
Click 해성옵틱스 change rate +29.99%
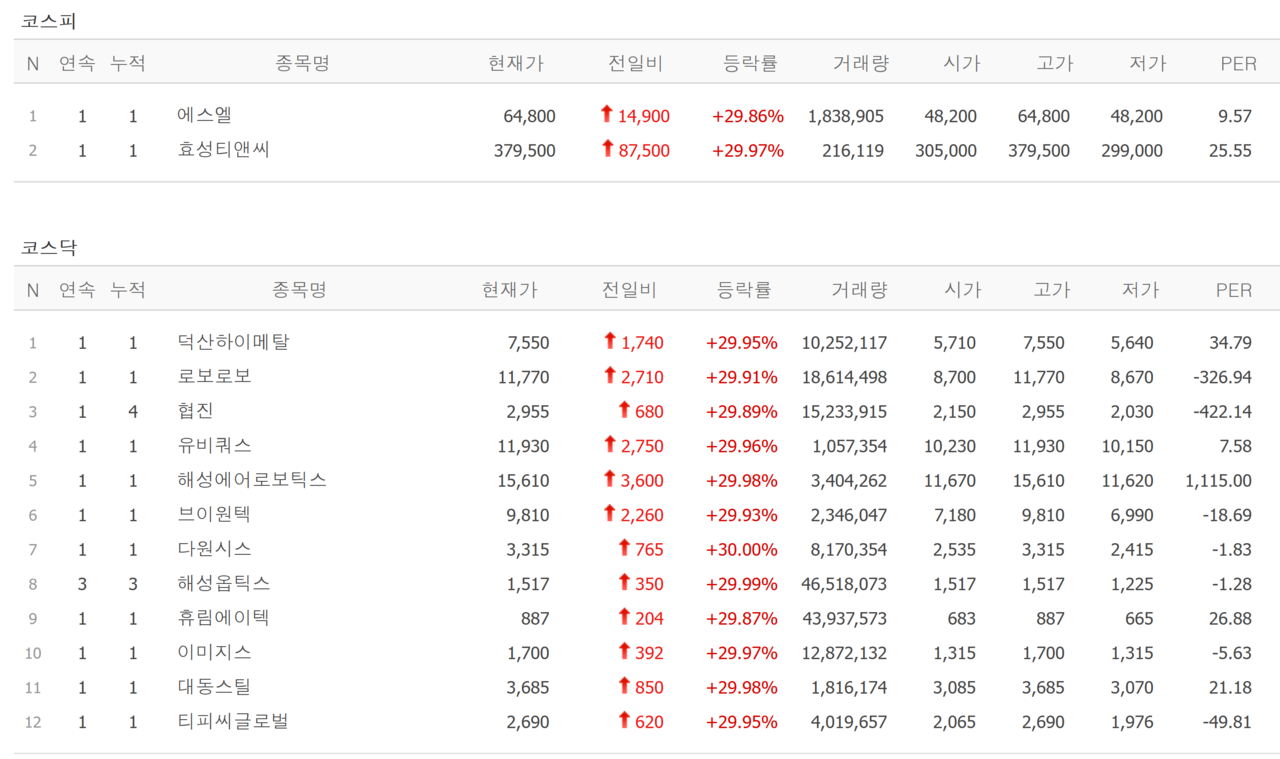pyautogui.click(x=741, y=585)
